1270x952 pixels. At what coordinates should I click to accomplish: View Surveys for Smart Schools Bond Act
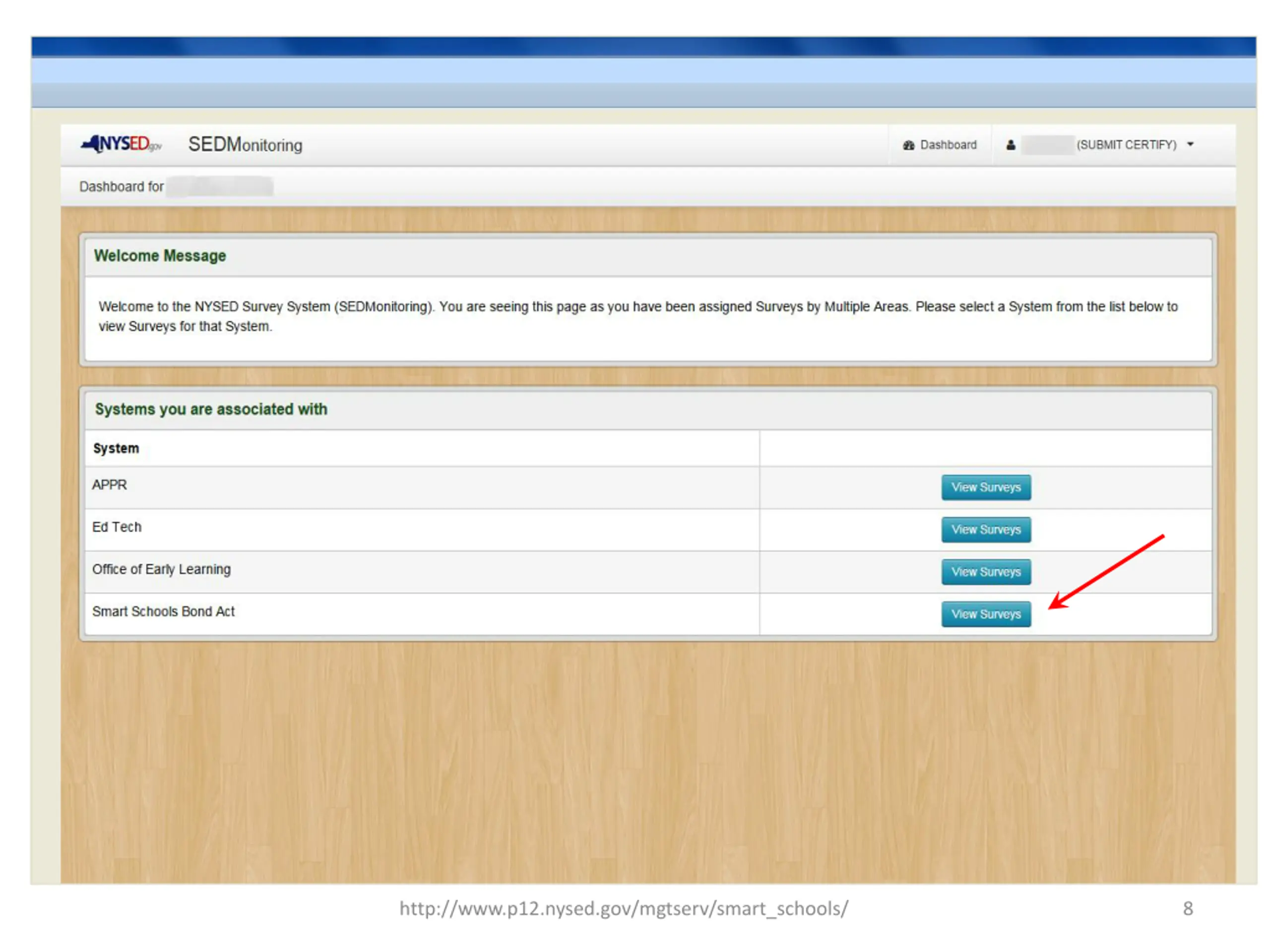pyautogui.click(x=986, y=614)
